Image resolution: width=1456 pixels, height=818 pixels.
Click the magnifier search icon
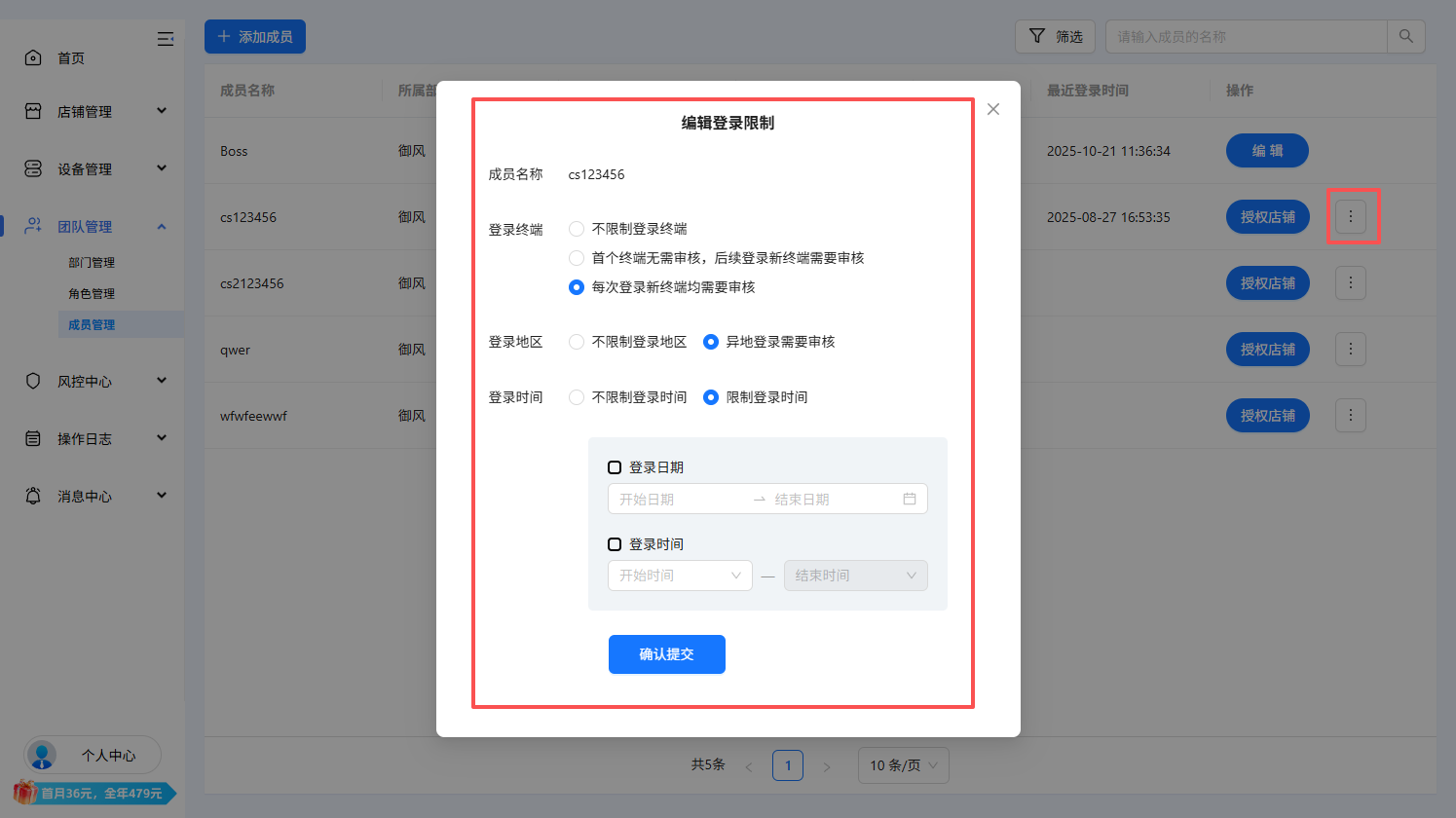pyautogui.click(x=1405, y=36)
